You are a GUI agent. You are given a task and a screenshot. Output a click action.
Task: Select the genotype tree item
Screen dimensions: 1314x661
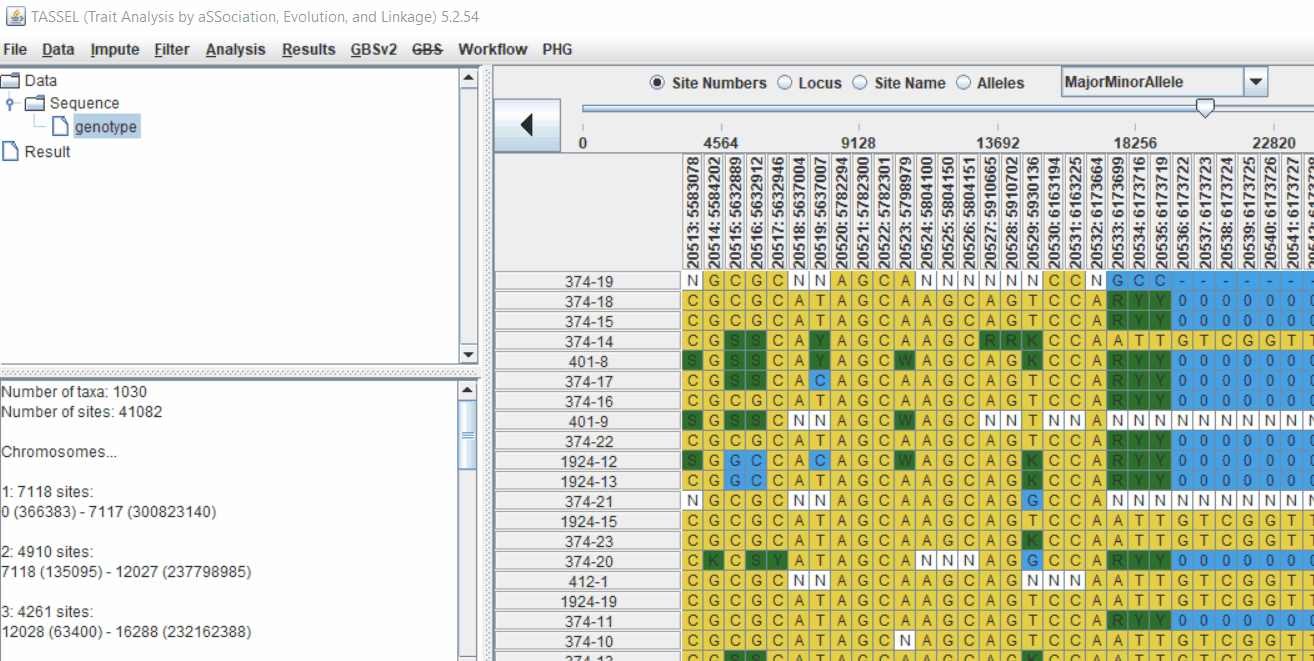coord(106,127)
